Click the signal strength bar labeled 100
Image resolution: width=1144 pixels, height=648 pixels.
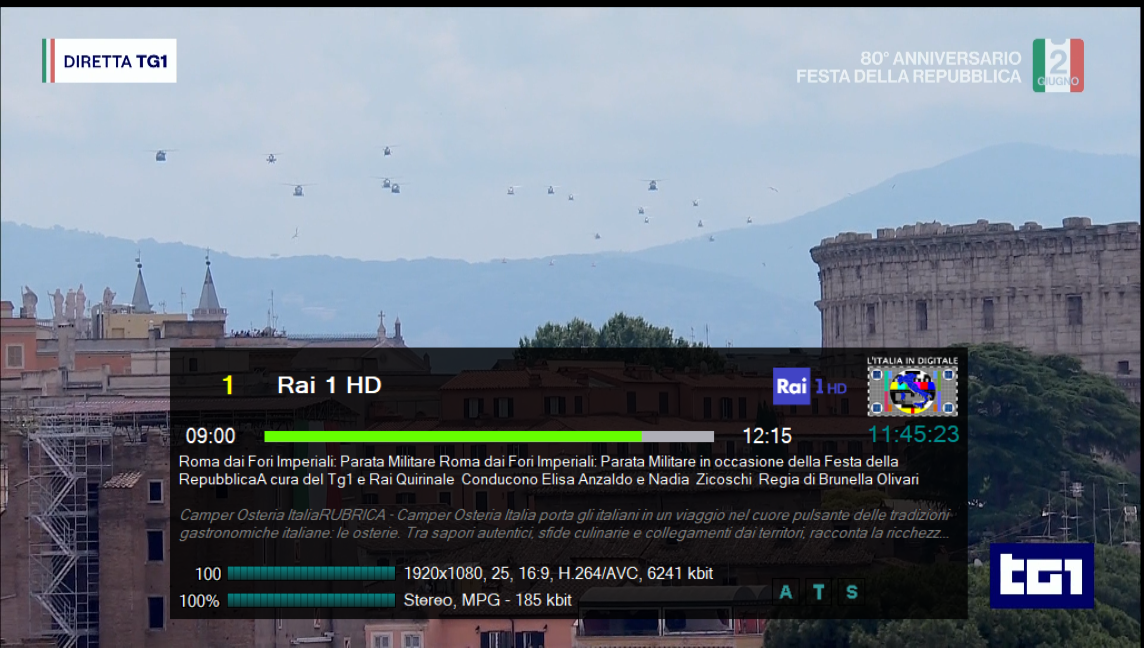click(x=311, y=574)
